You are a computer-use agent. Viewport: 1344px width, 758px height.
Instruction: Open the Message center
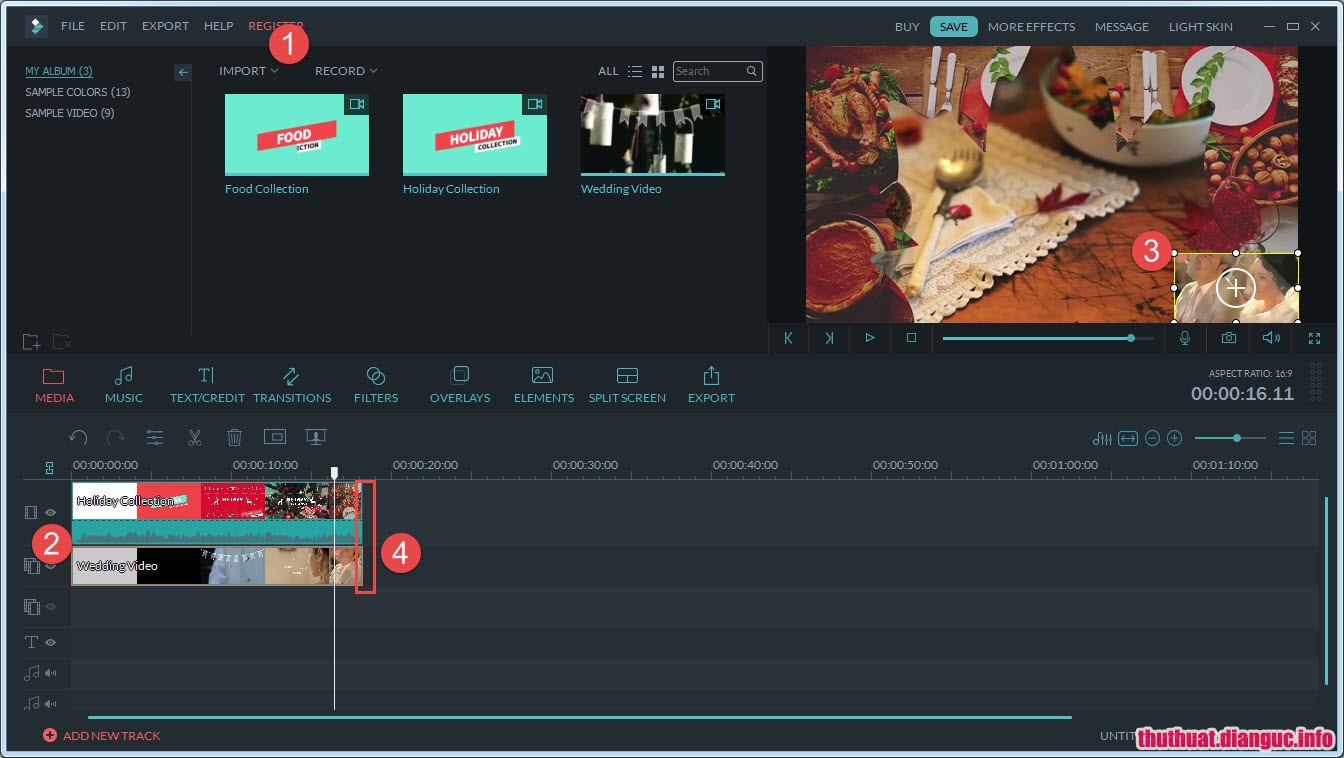pyautogui.click(x=1122, y=27)
